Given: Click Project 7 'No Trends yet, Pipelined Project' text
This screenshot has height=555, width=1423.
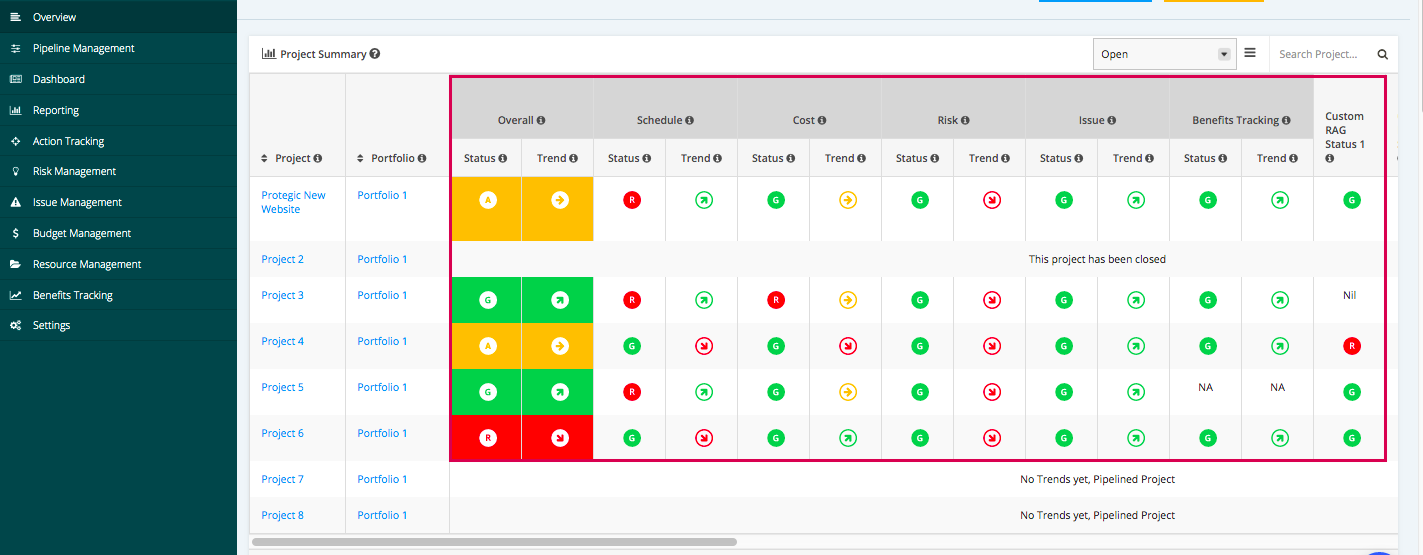Looking at the screenshot, I should pyautogui.click(x=1097, y=479).
